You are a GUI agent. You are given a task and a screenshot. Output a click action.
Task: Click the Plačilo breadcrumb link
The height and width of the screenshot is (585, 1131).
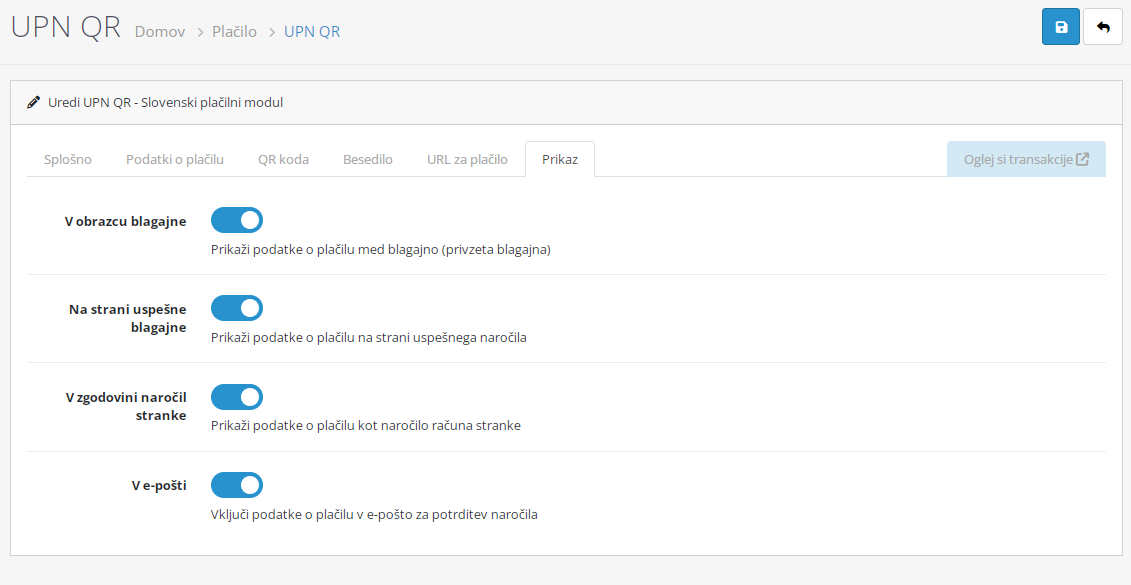click(x=234, y=32)
